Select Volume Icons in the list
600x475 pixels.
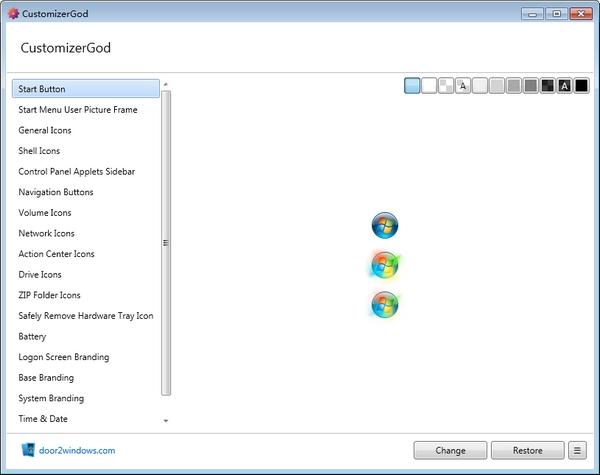click(86, 213)
